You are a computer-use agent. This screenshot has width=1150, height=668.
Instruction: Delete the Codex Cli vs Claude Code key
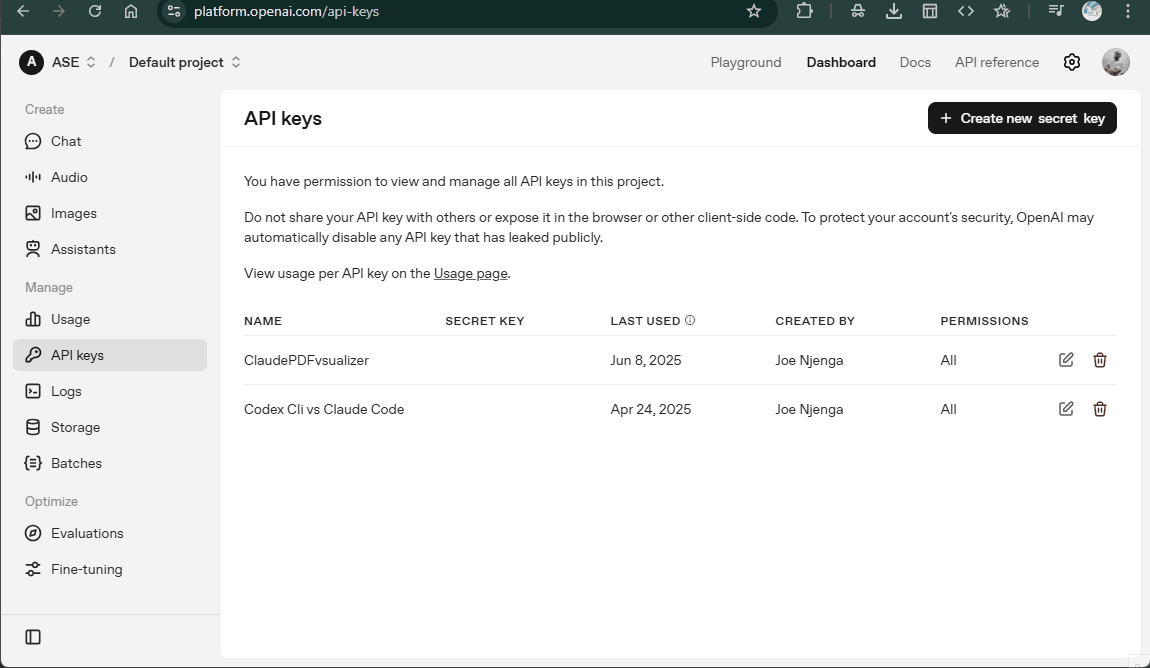click(1099, 409)
